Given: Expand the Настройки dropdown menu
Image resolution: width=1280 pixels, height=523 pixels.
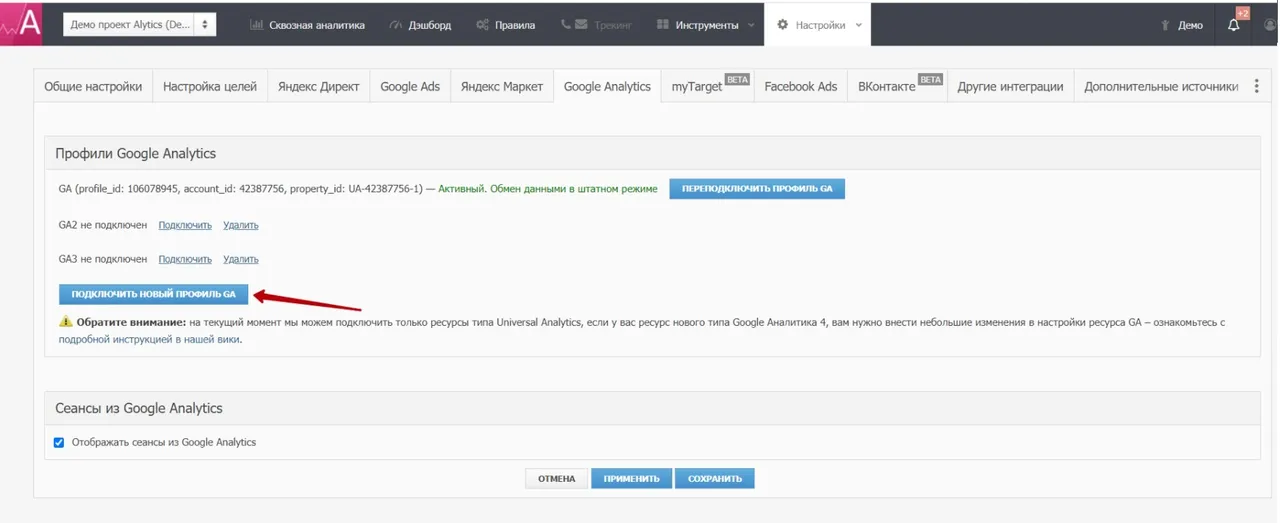Looking at the screenshot, I should click(818, 25).
